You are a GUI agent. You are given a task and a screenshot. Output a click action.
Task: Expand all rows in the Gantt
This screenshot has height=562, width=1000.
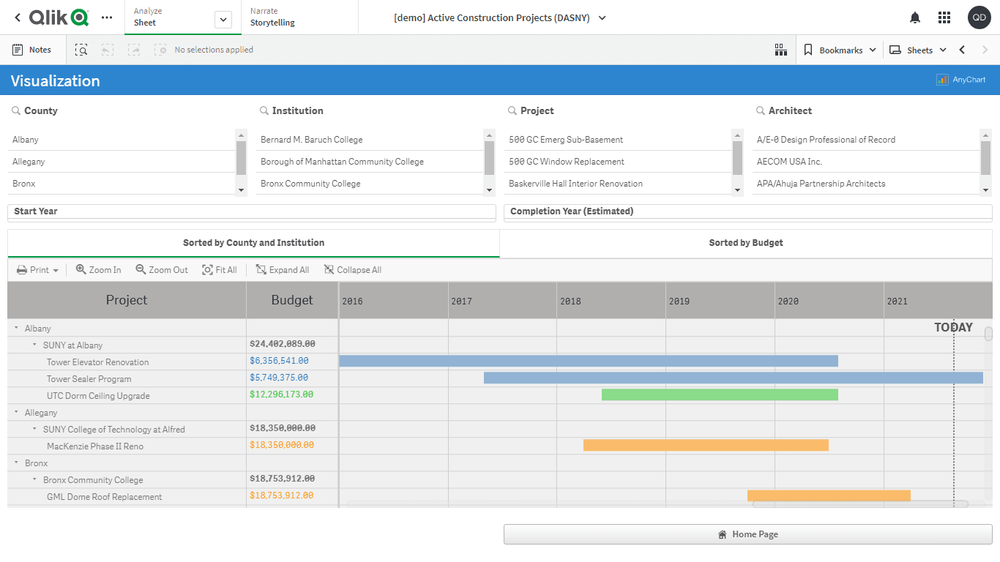tap(282, 270)
